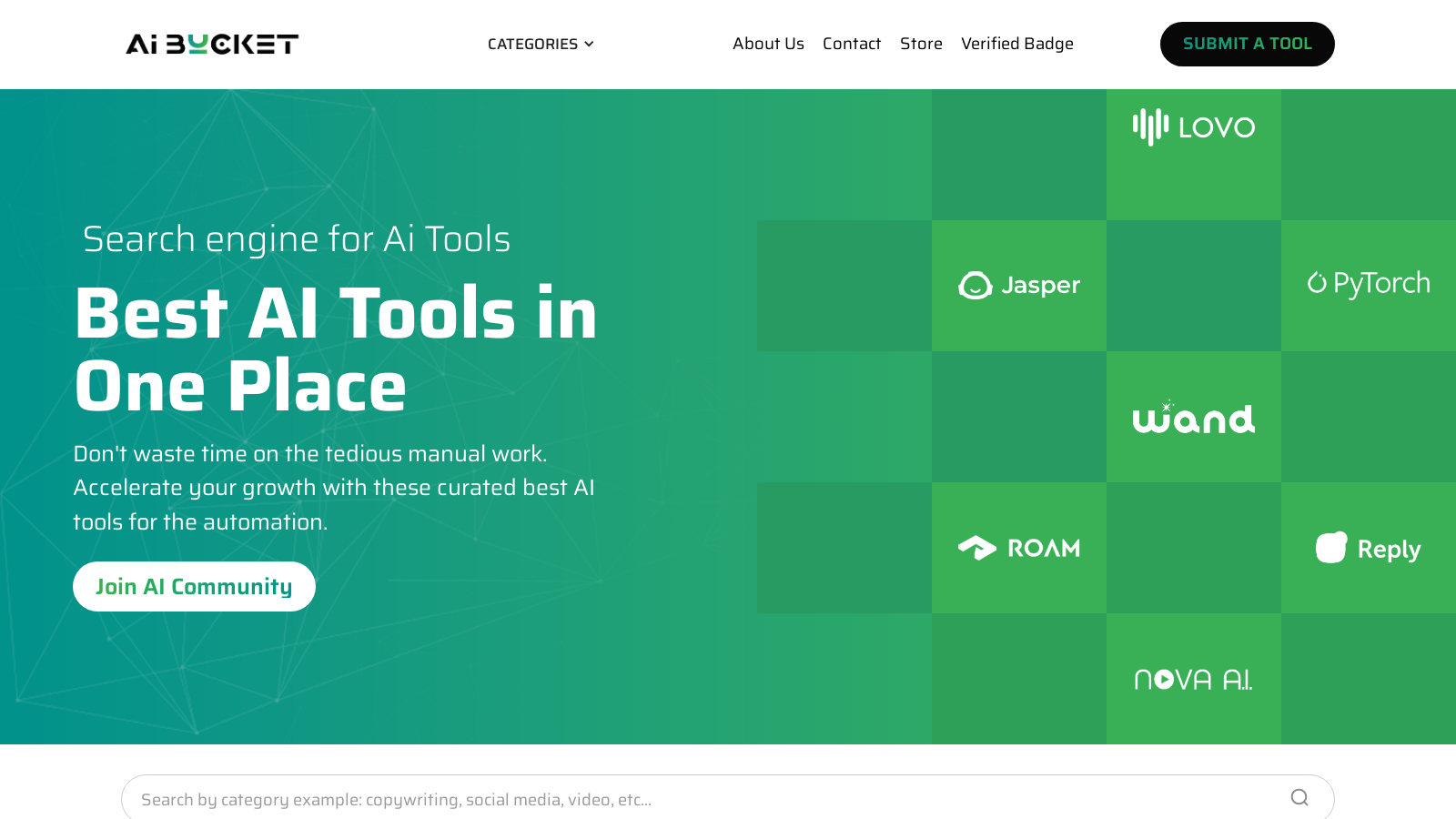Open the Reply tool tile

(x=1369, y=548)
